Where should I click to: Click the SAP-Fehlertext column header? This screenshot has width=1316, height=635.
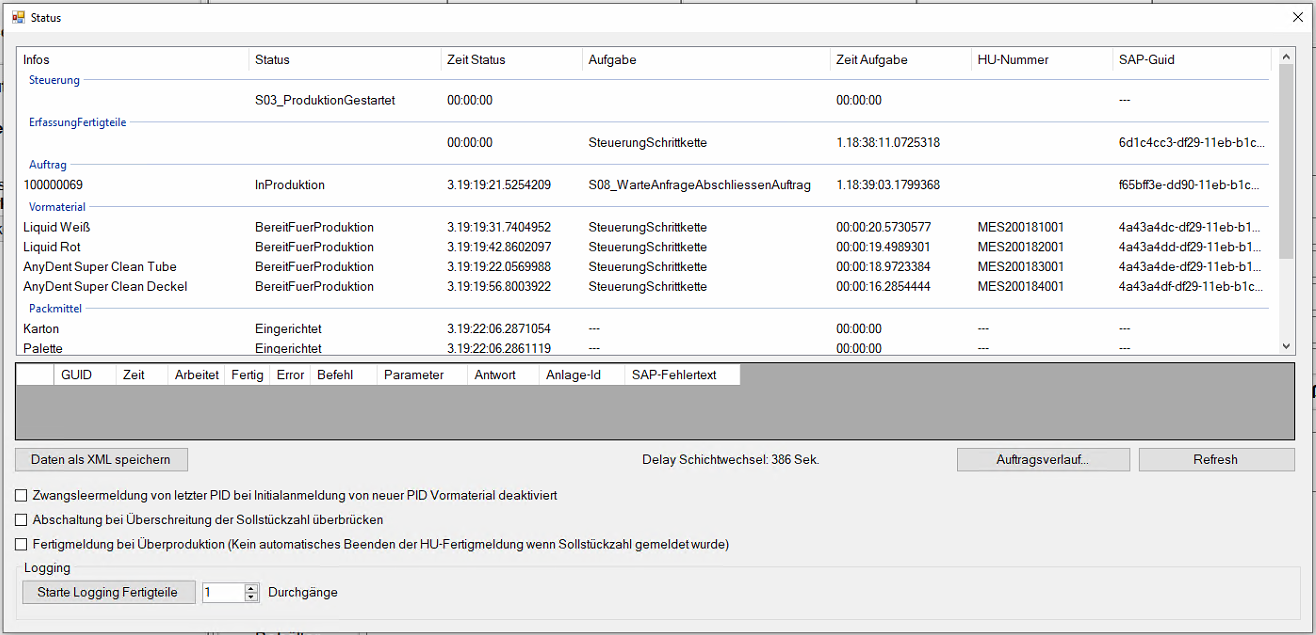coord(674,375)
